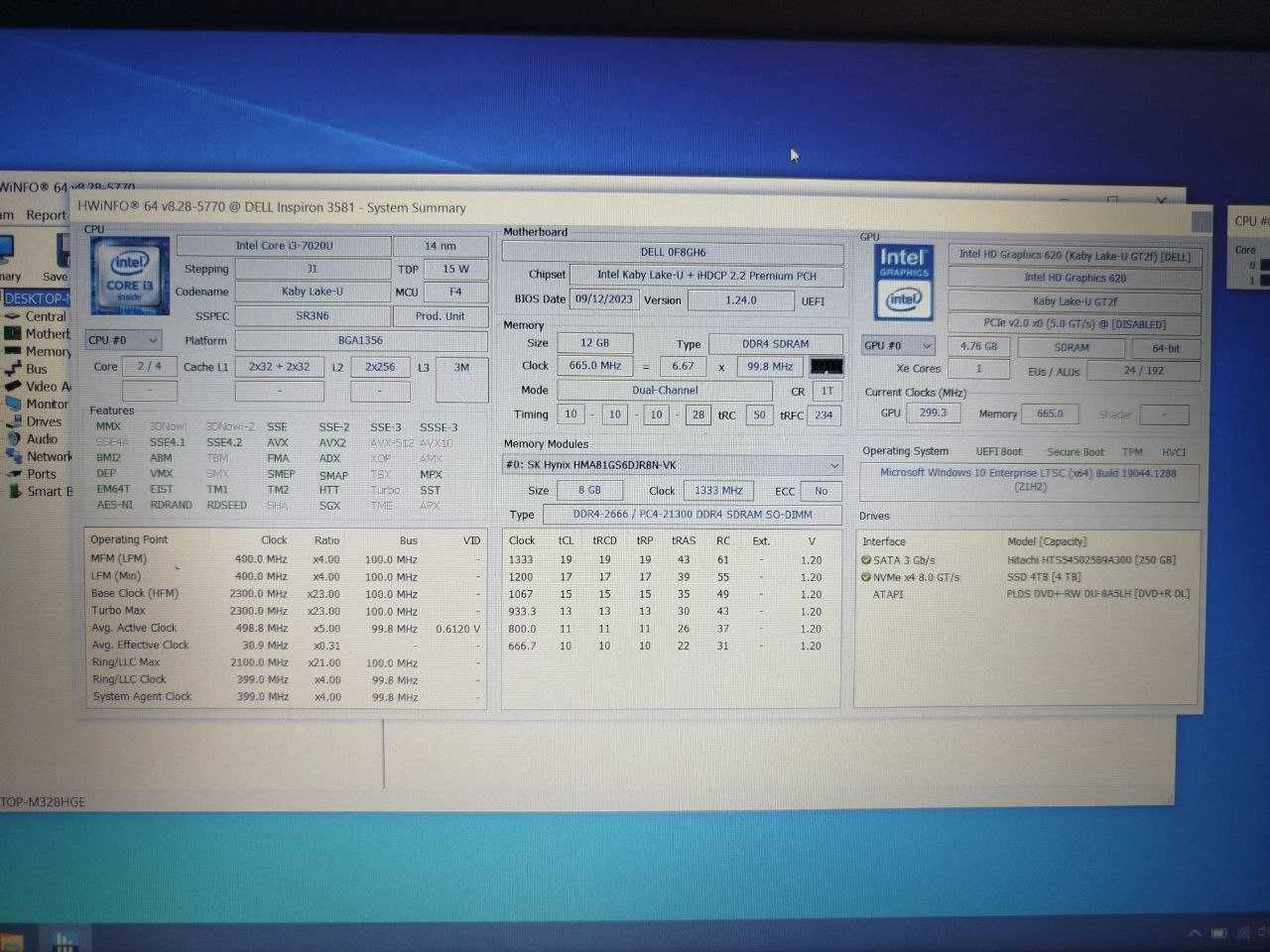Select the Ports icon in tree
The width and height of the screenshot is (1270, 952).
(12, 474)
